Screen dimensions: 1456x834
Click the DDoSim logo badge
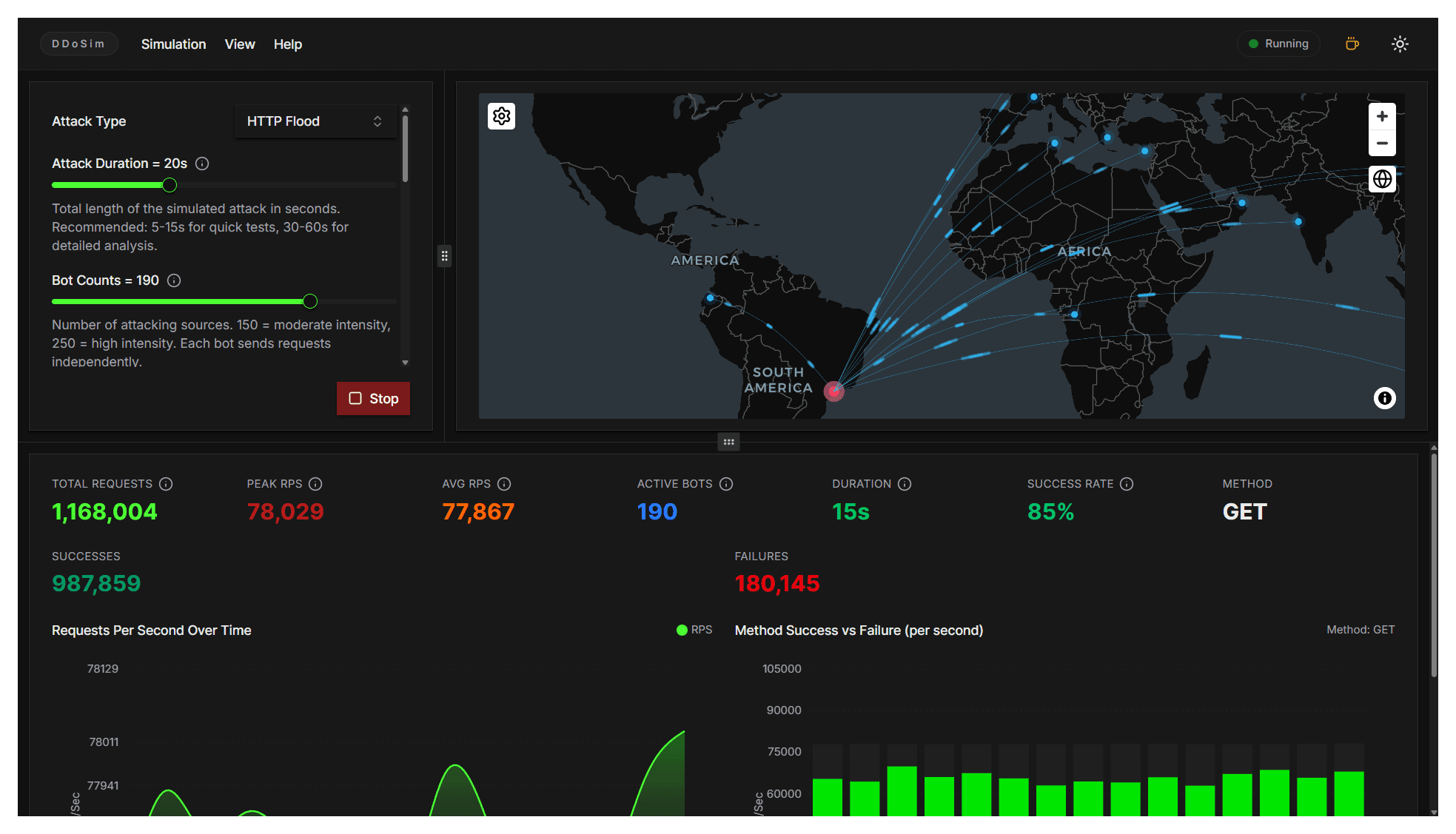(78, 44)
